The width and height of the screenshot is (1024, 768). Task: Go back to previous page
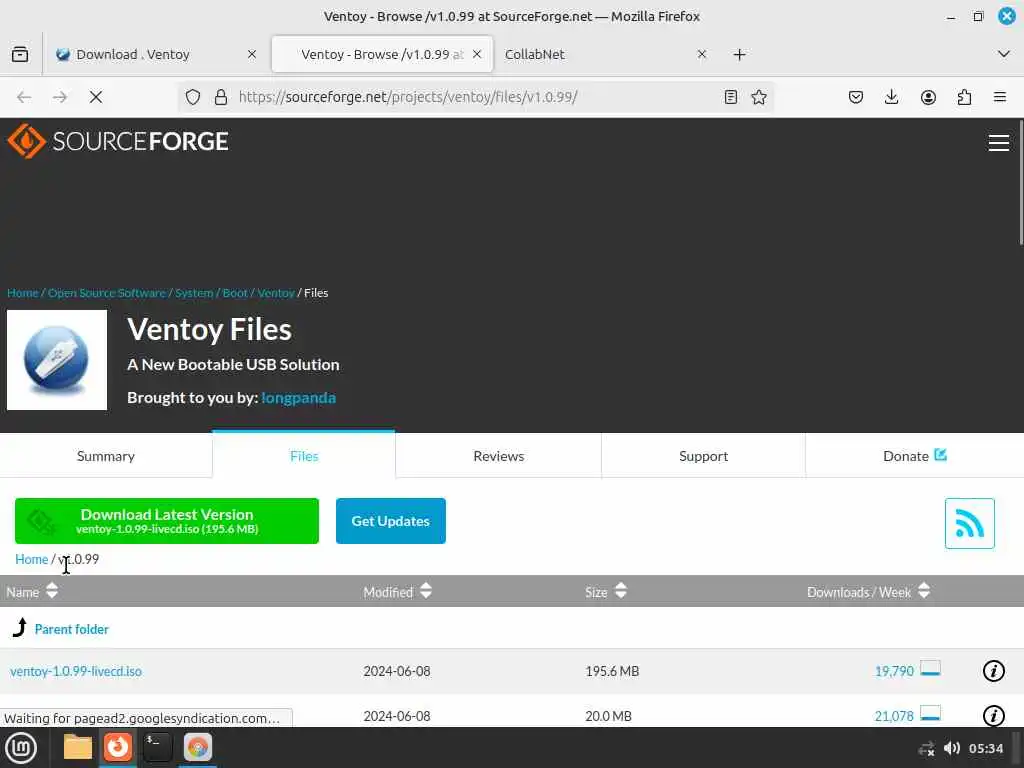[24, 97]
